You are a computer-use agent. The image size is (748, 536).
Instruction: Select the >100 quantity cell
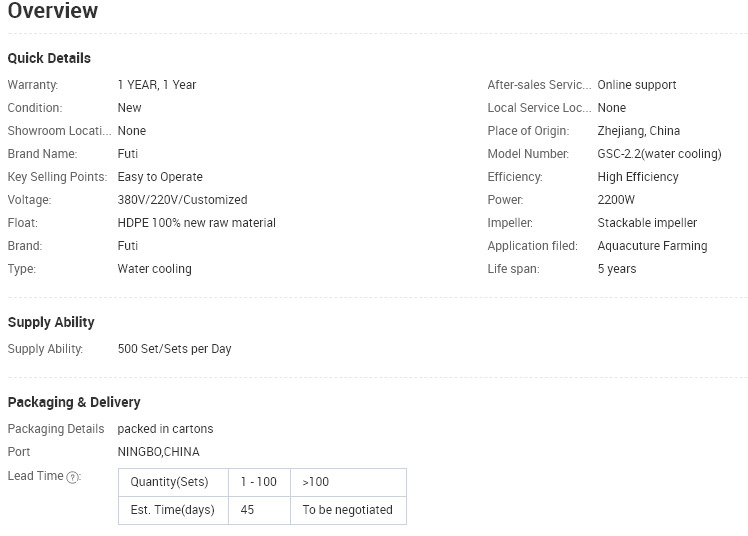348,482
